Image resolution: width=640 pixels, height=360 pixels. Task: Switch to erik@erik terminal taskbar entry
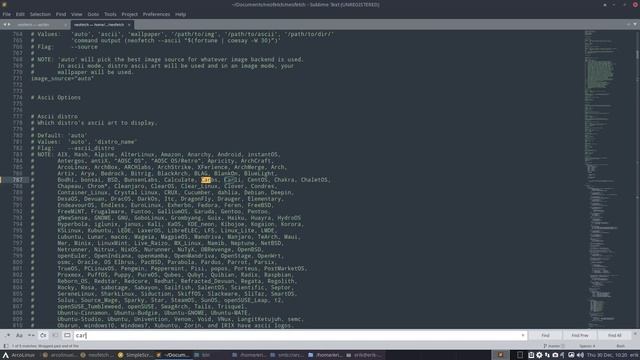(x=363, y=355)
